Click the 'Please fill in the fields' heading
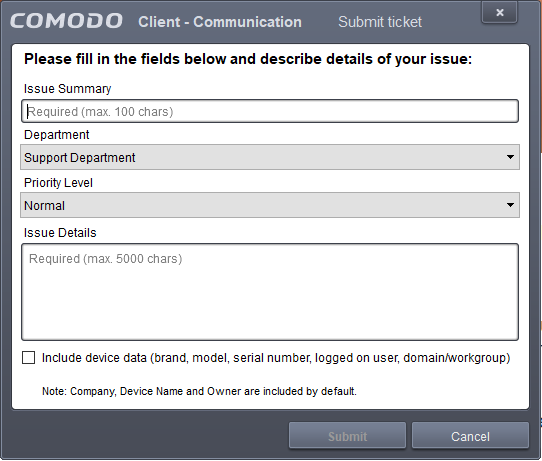Image resolution: width=542 pixels, height=461 pixels. [248, 59]
